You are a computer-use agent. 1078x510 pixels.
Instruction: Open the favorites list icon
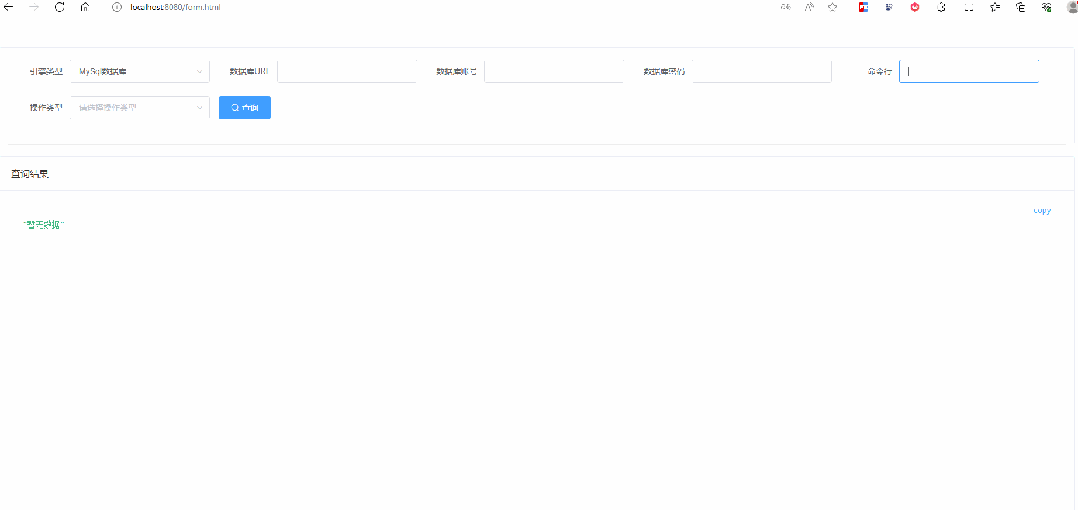coord(995,8)
